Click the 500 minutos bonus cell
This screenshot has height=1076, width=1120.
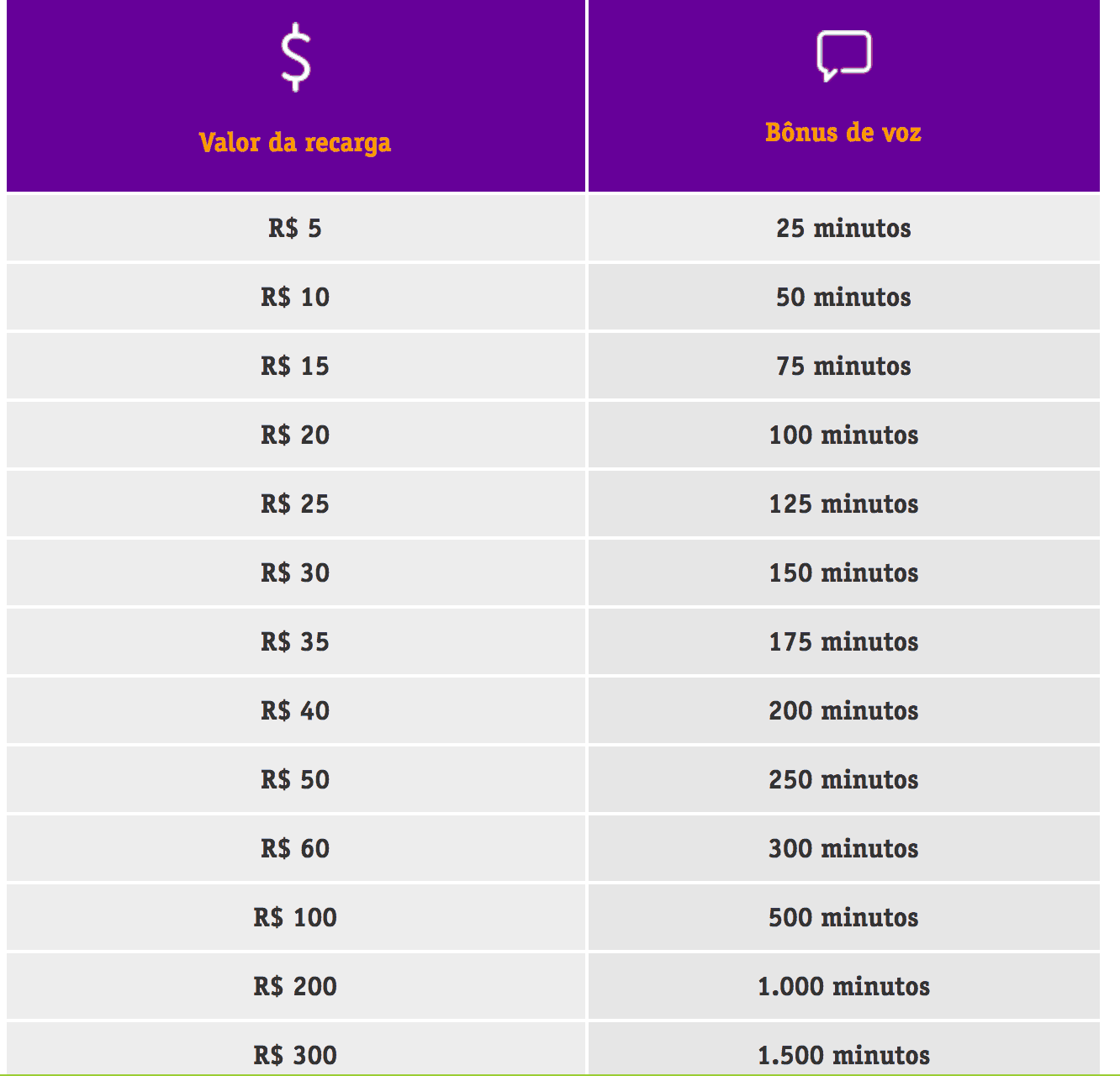pyautogui.click(x=844, y=917)
